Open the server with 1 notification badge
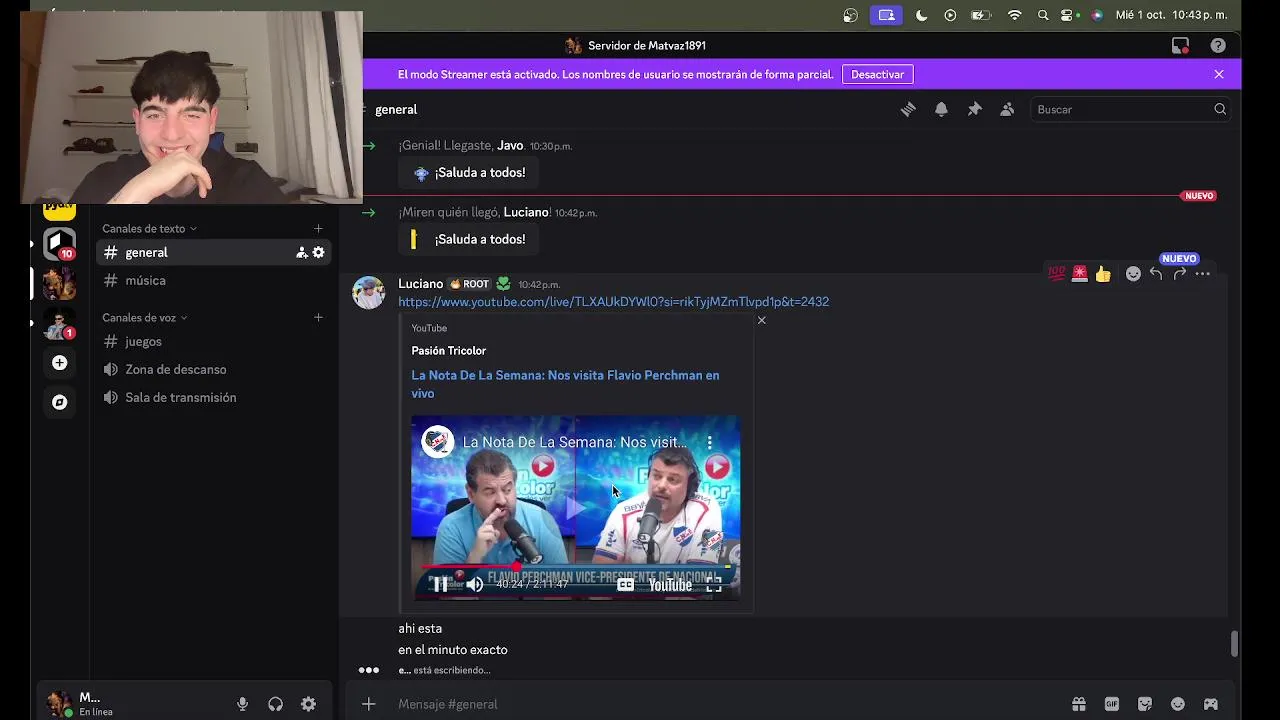Viewport: 1280px width, 720px height. 59,326
